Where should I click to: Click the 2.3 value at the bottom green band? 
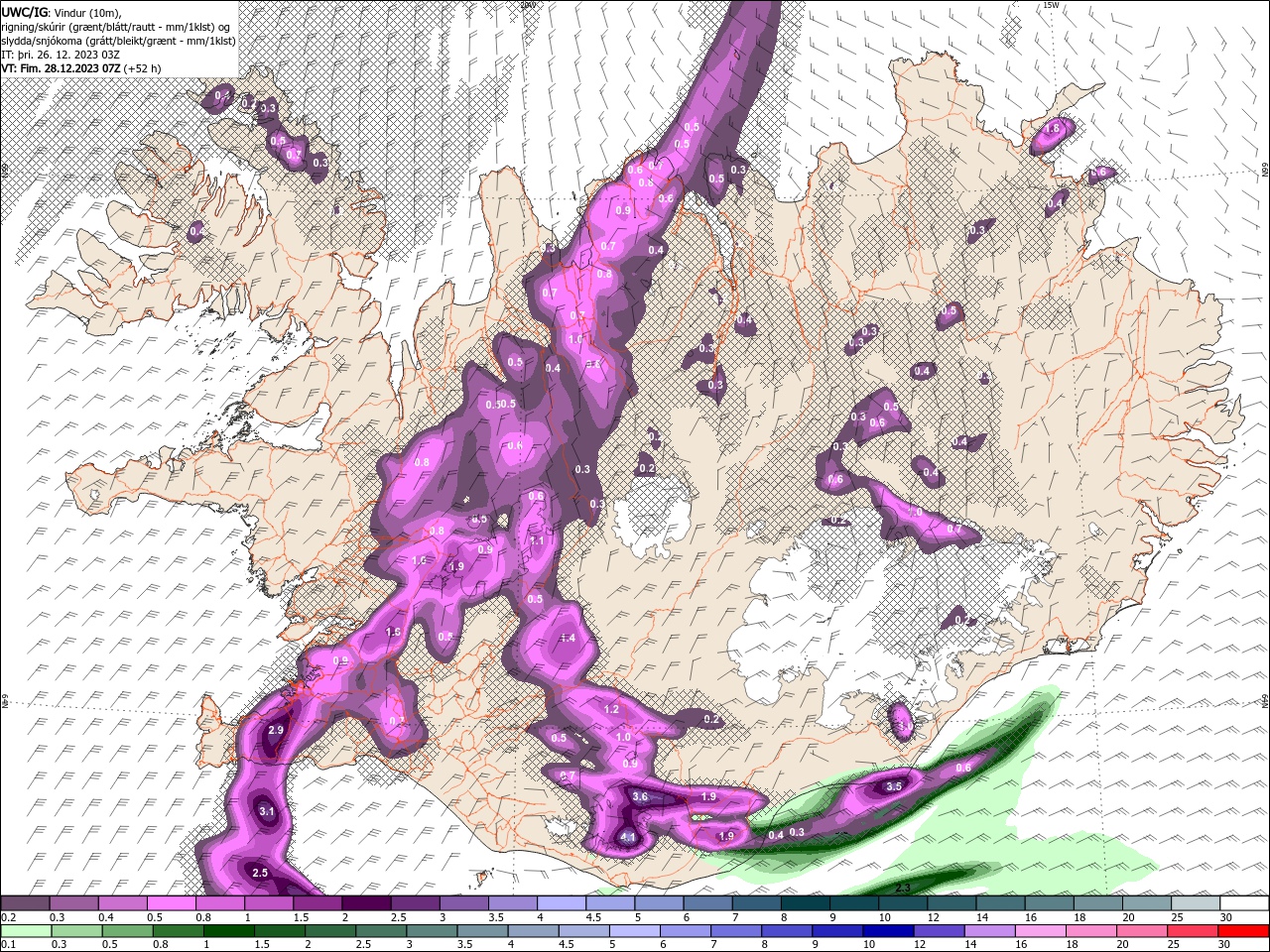903,888
